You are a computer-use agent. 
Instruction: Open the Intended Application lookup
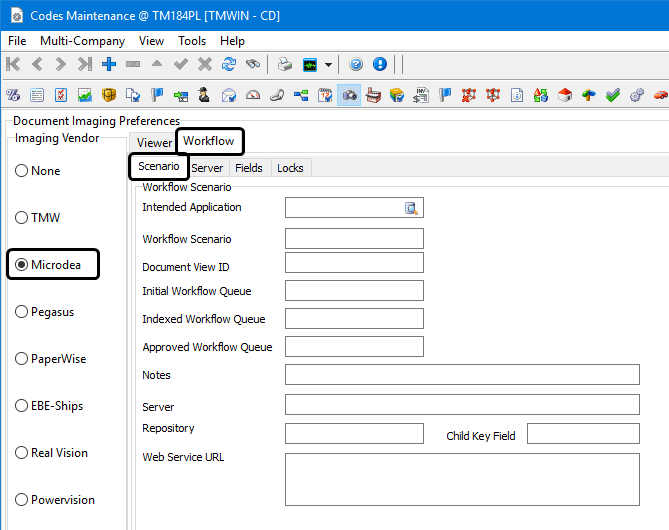pos(411,208)
